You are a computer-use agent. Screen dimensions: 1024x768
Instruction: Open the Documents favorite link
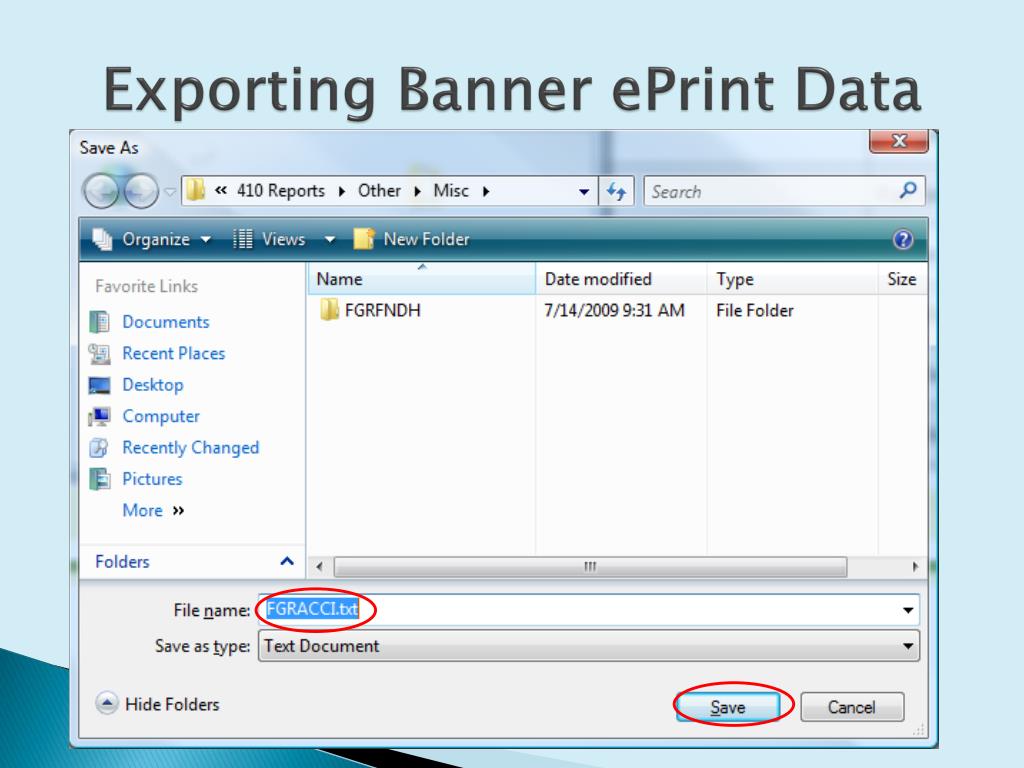[x=166, y=322]
